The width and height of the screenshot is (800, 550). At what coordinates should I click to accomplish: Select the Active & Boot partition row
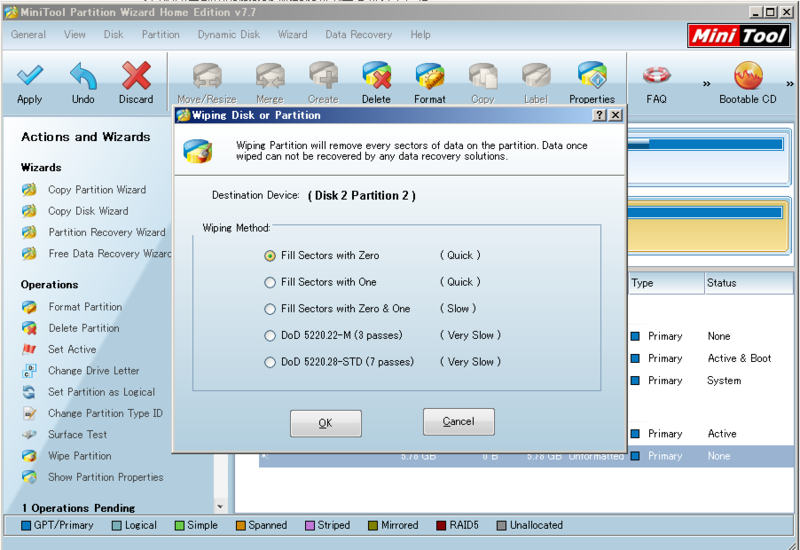tap(710, 359)
